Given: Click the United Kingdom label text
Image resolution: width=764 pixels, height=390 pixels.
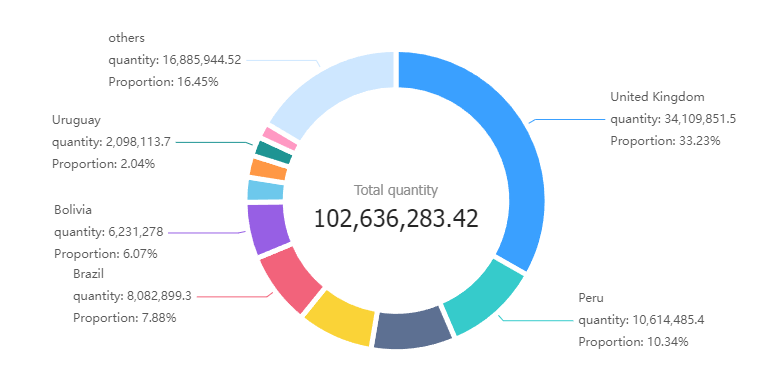Looking at the screenshot, I should tap(657, 97).
